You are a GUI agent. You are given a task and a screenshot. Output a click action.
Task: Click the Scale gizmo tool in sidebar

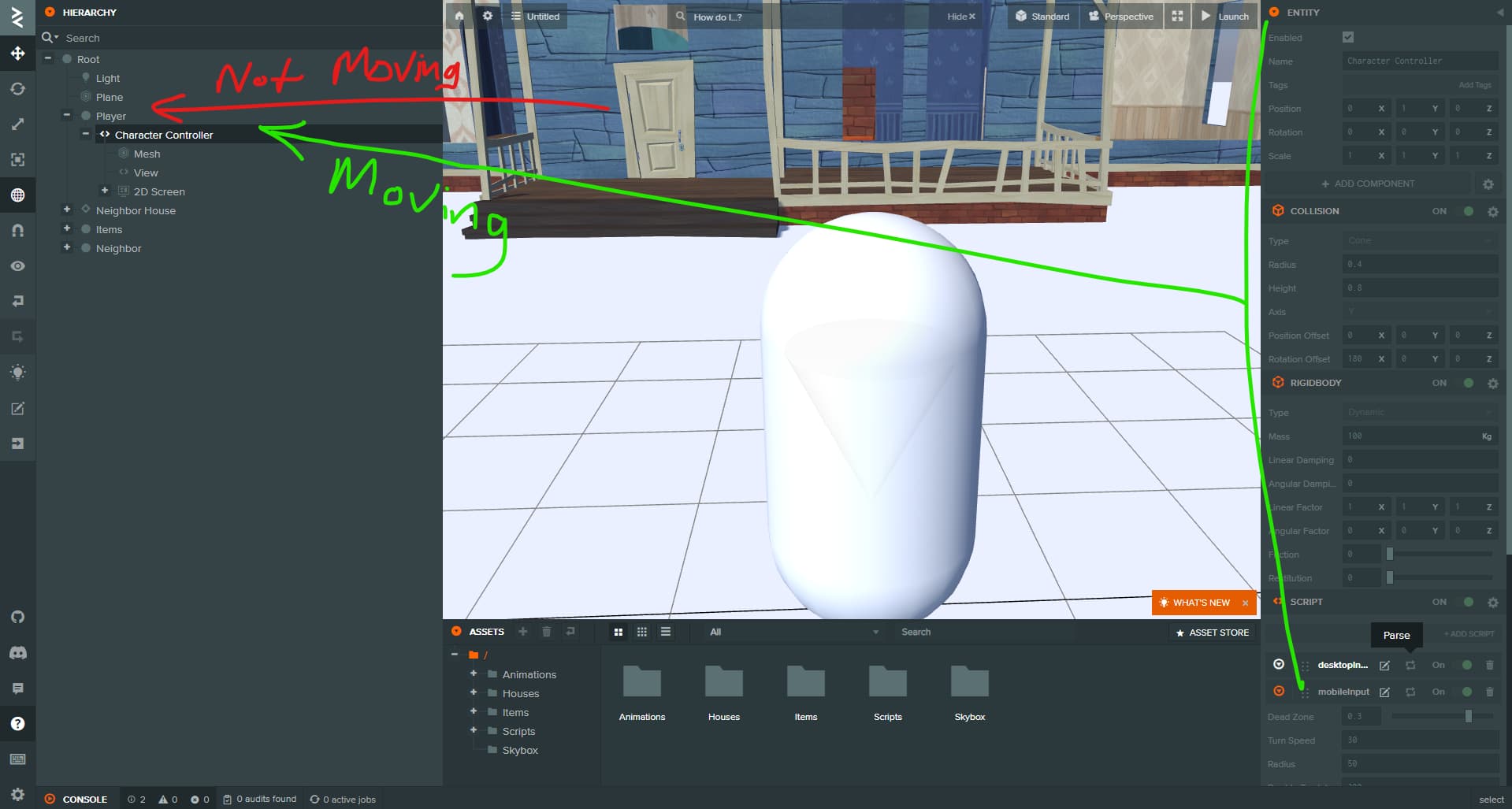[x=17, y=124]
